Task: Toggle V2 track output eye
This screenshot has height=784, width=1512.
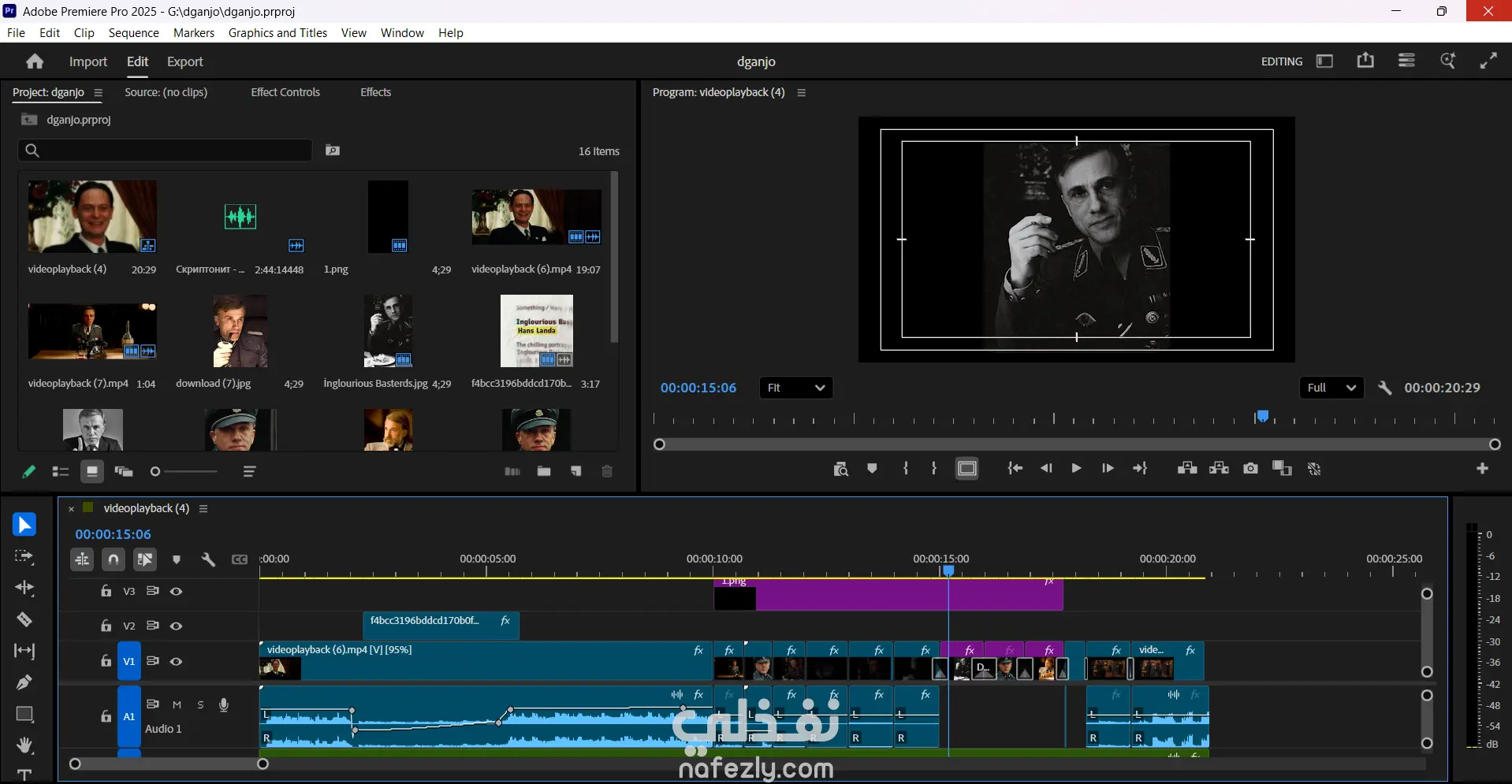Action: coord(177,626)
